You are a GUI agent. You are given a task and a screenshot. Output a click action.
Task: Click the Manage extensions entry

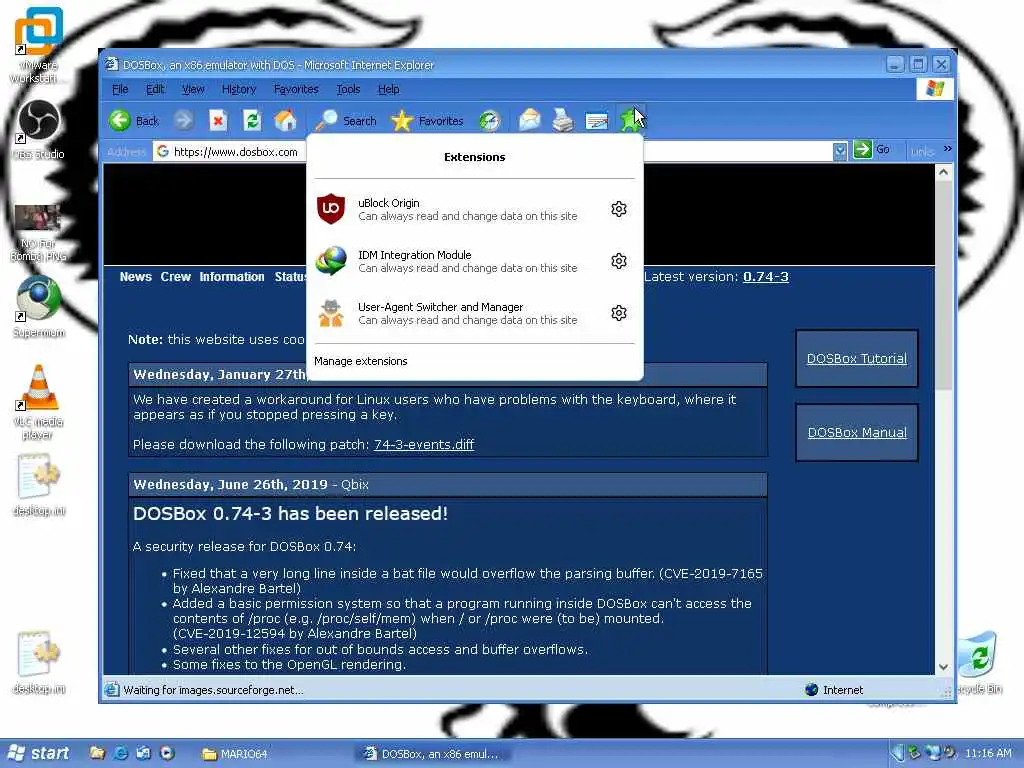360,361
